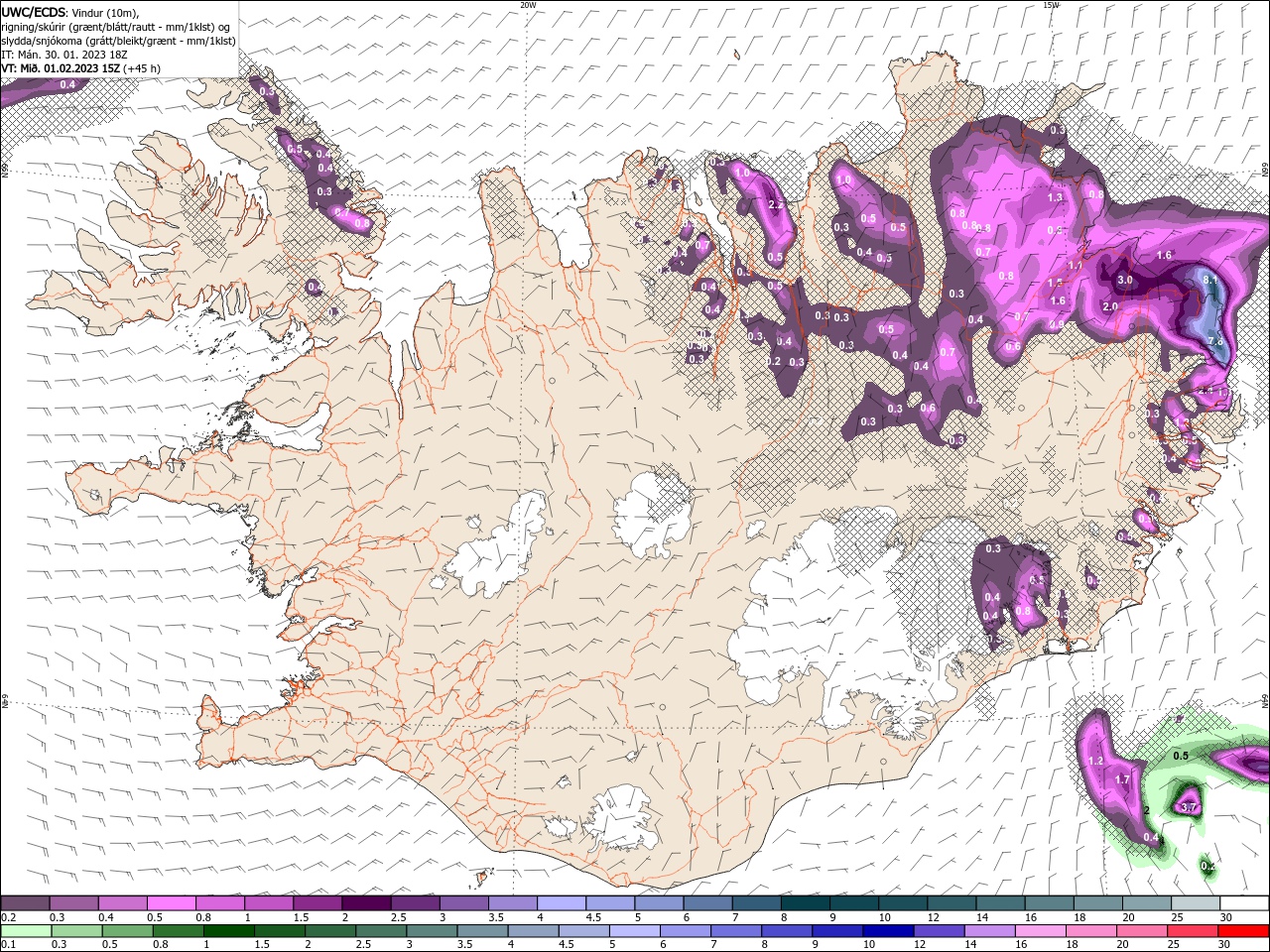Screen dimensions: 1270x952
Task: Select the lower scale deep blue swatch at 10
Action: point(887,931)
